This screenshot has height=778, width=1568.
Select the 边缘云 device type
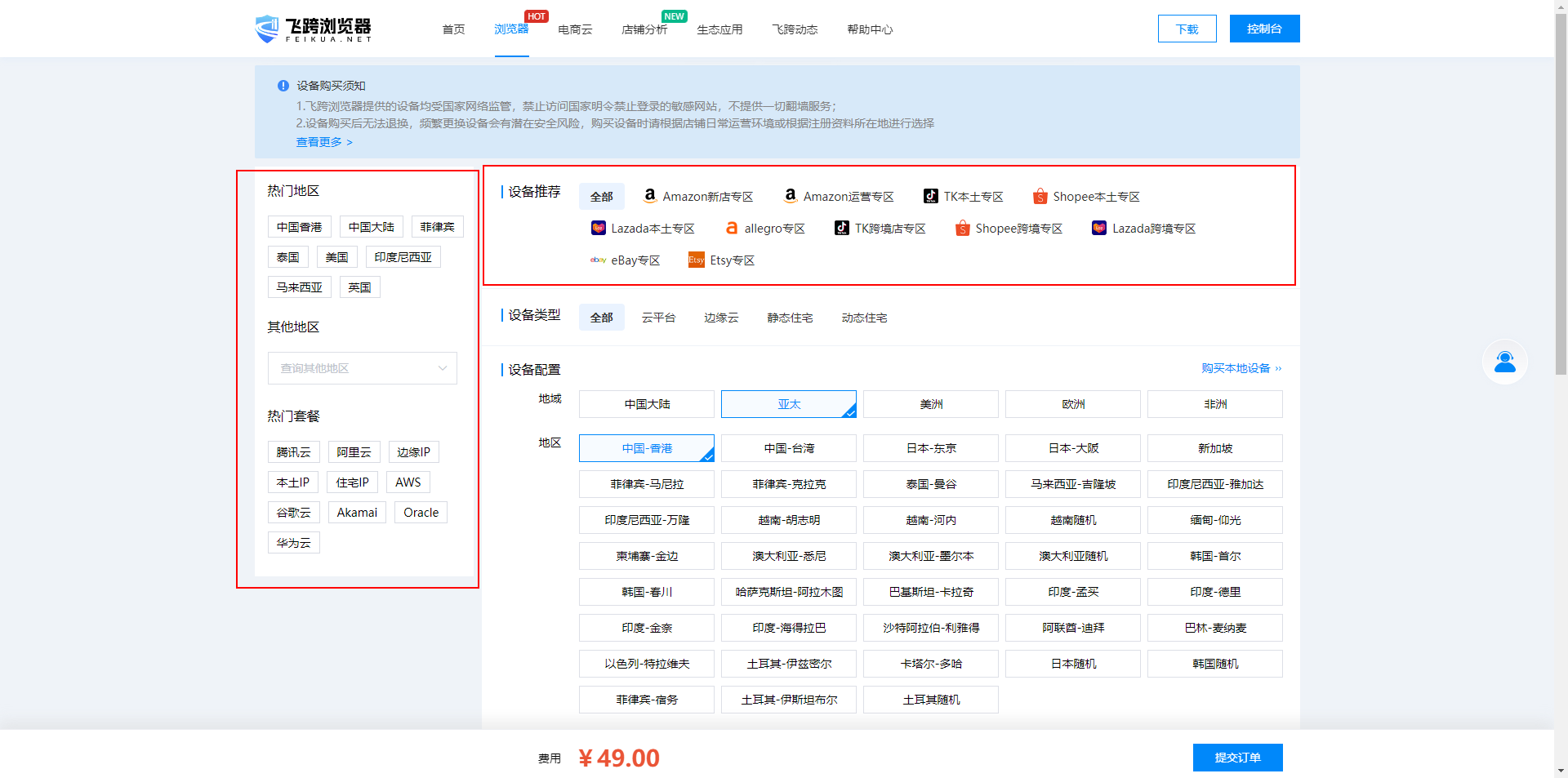click(x=721, y=318)
